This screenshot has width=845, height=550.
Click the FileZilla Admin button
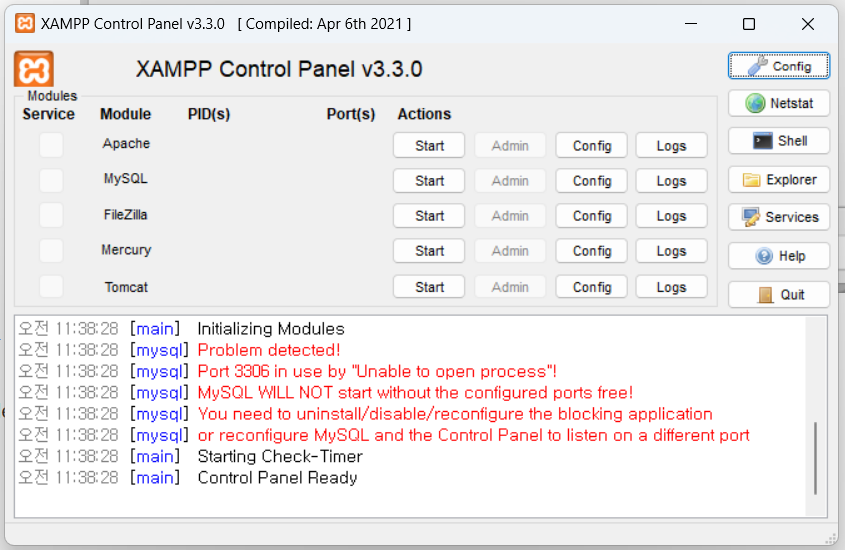[510, 215]
